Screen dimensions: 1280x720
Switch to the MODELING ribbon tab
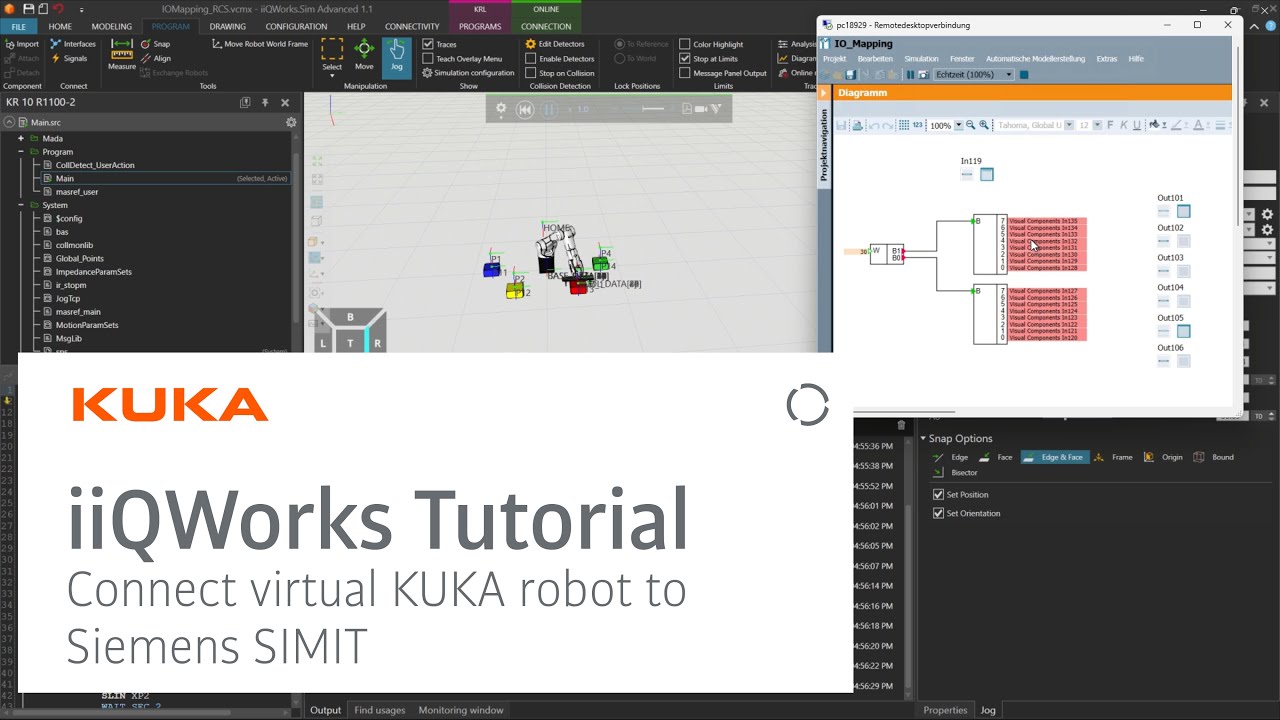pyautogui.click(x=111, y=27)
